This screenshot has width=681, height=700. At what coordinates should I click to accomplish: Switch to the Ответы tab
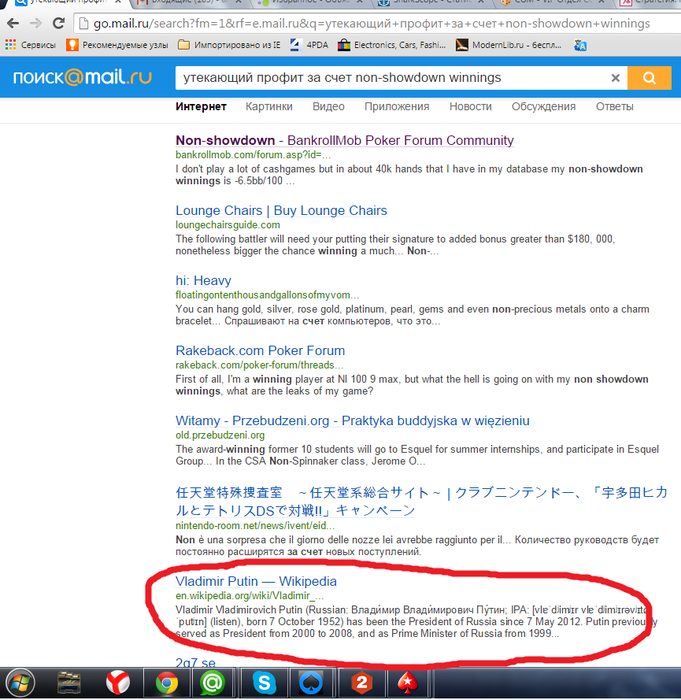[x=614, y=107]
